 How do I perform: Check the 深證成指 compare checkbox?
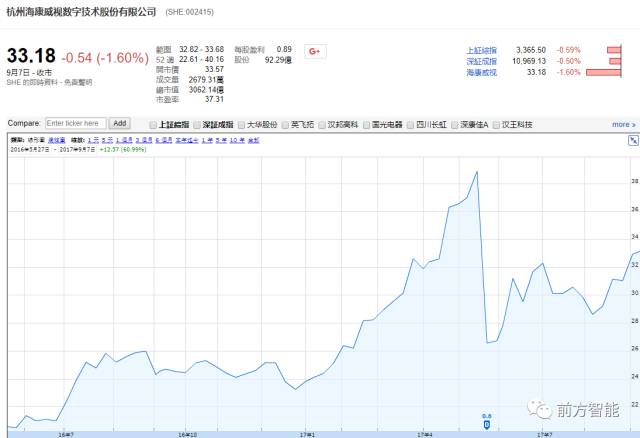[x=197, y=125]
